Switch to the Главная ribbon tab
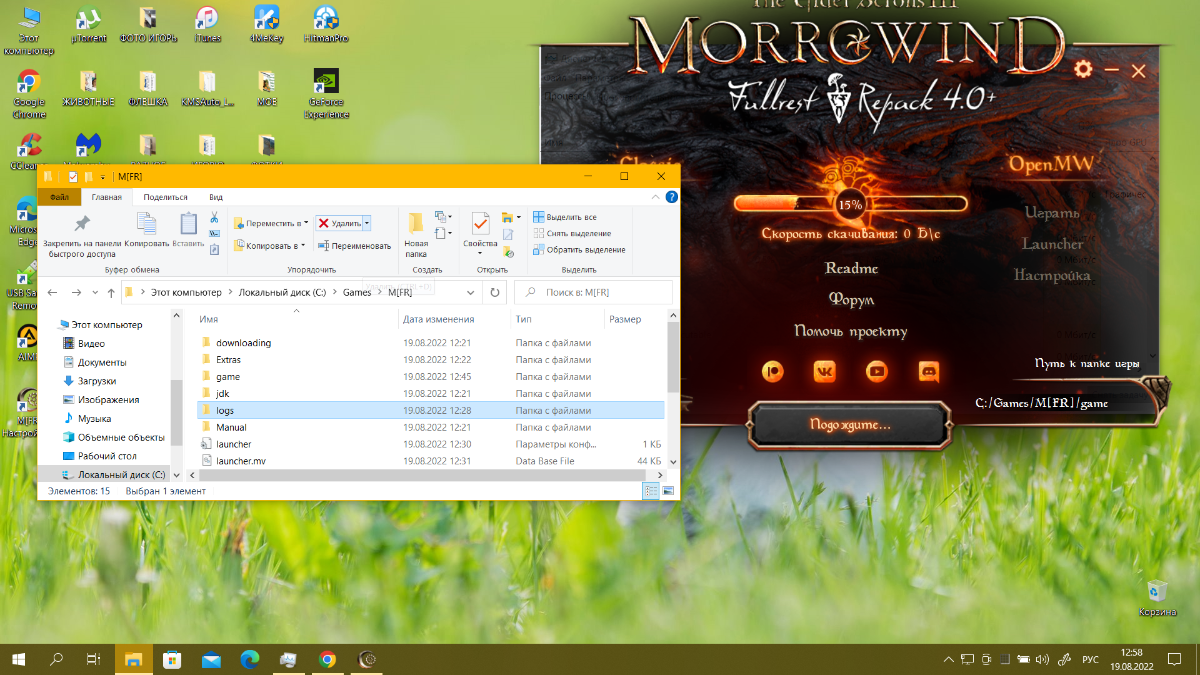The image size is (1200, 675). point(106,198)
